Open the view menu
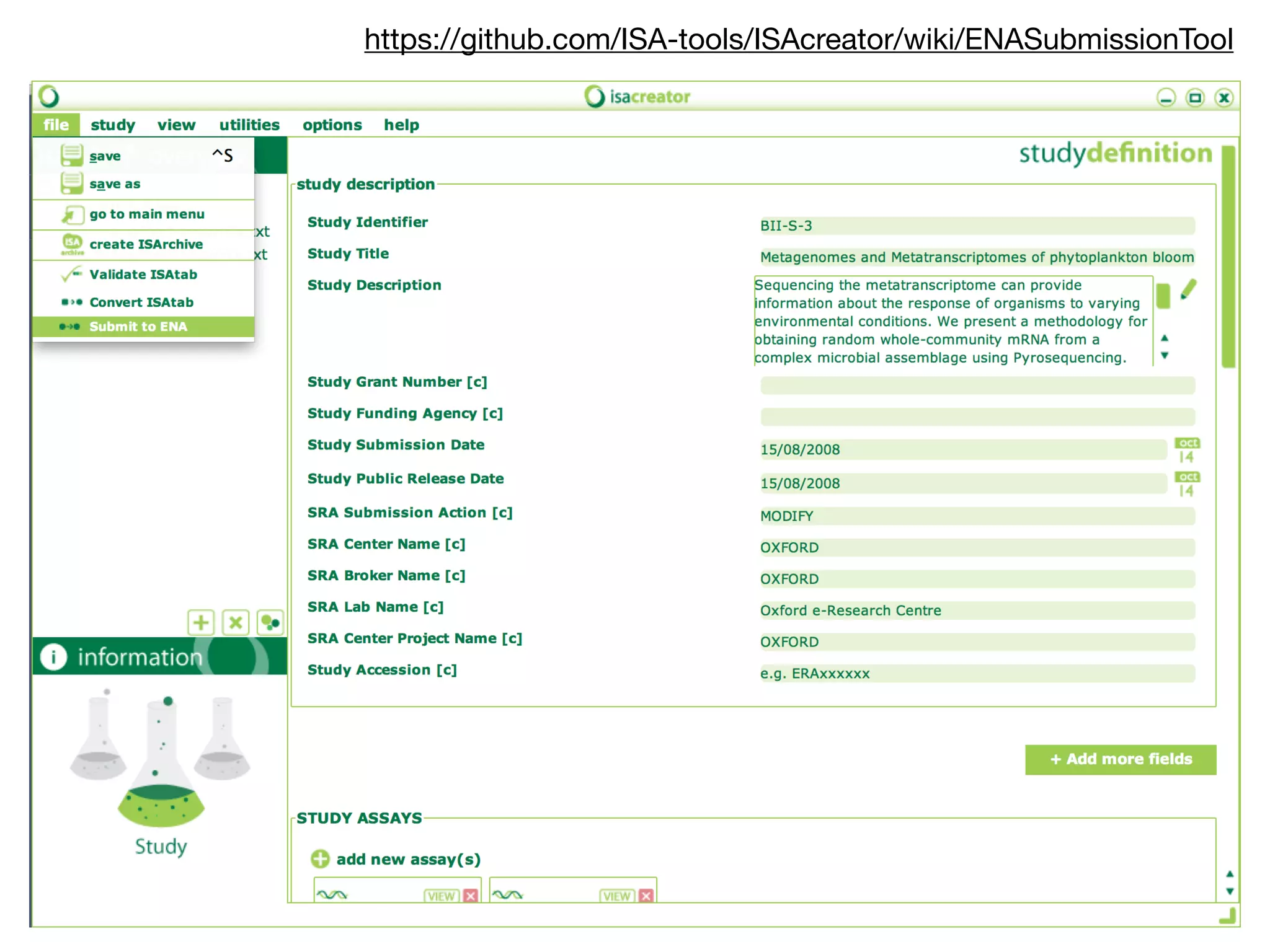 tap(176, 125)
